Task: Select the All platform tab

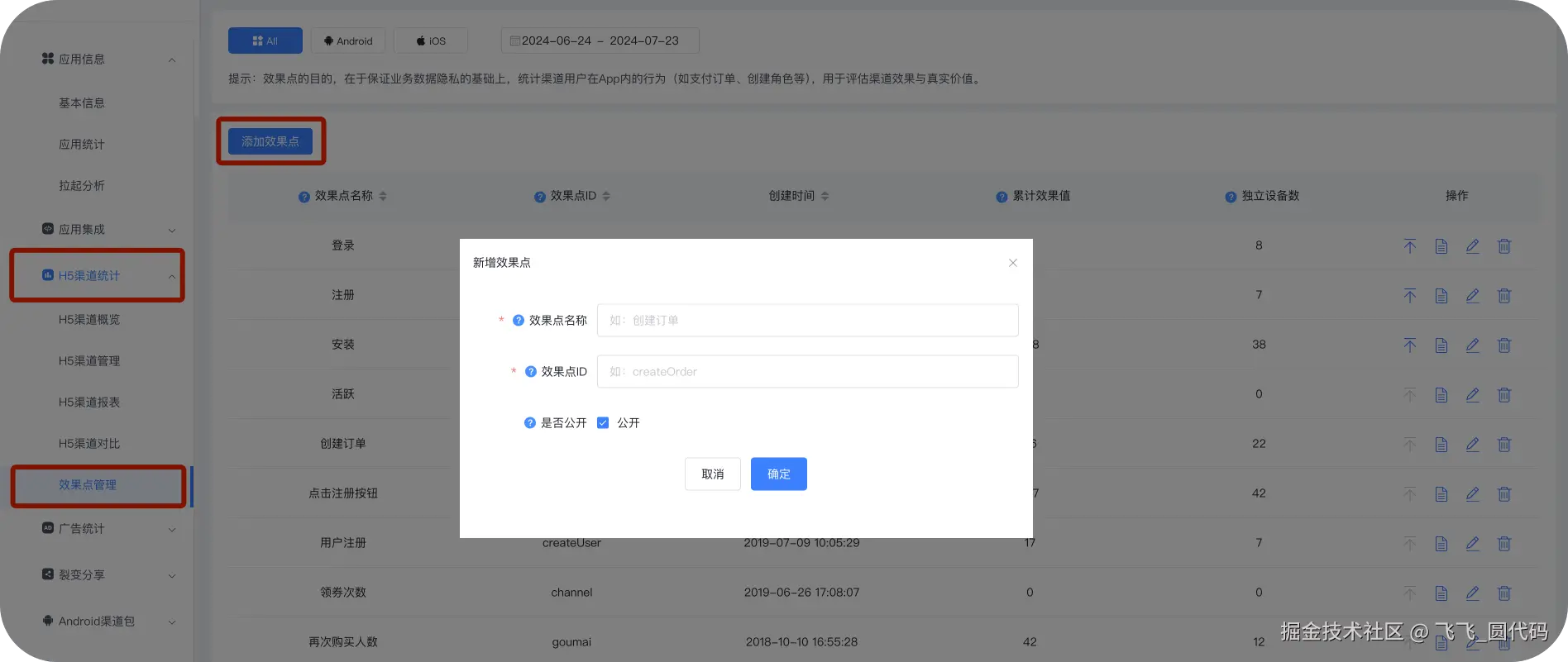Action: pyautogui.click(x=265, y=40)
